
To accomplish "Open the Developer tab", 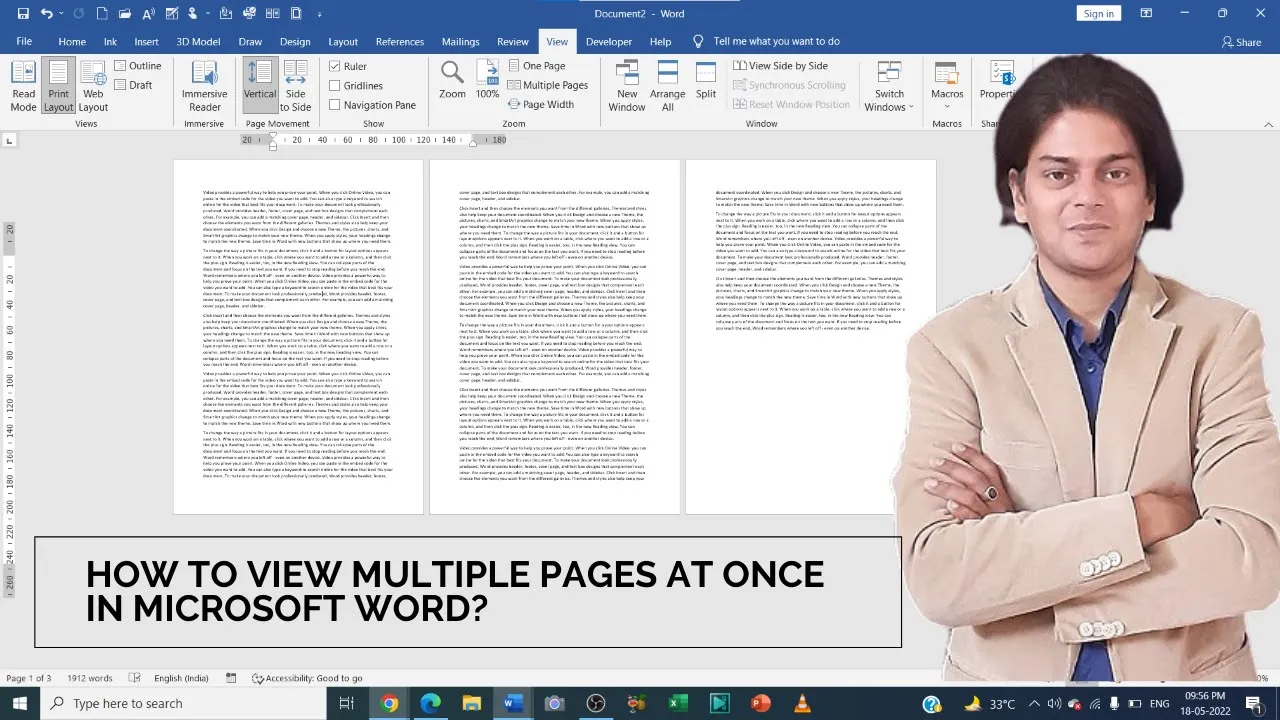I will (x=608, y=42).
